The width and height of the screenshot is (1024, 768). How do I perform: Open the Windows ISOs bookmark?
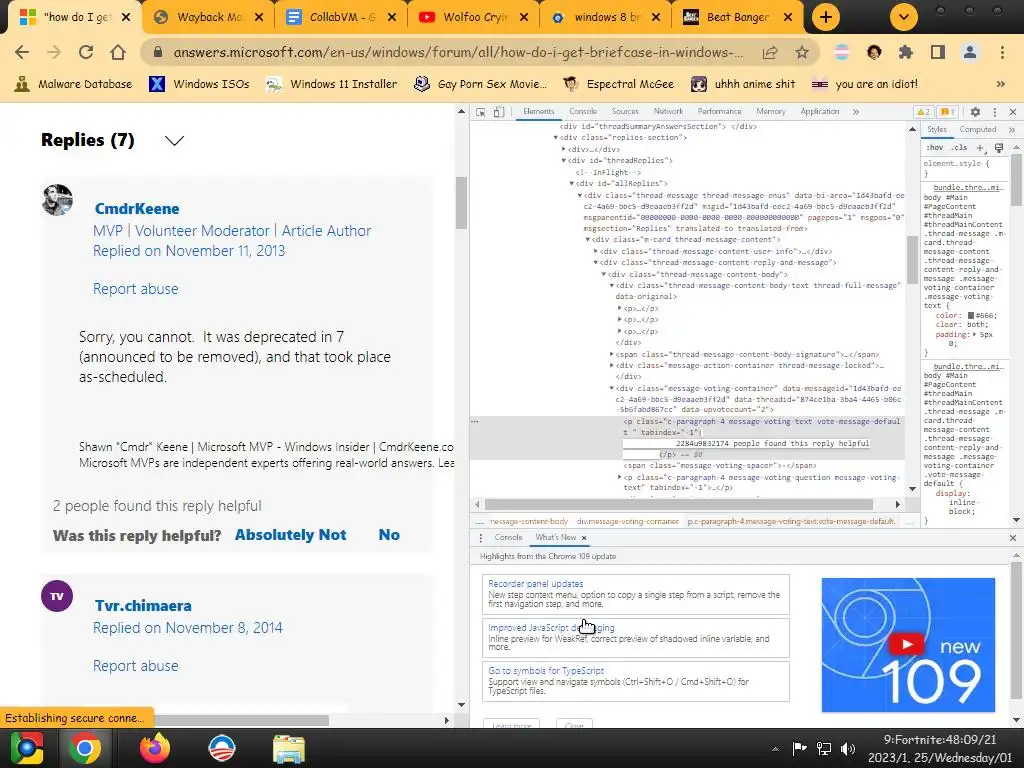[x=199, y=84]
